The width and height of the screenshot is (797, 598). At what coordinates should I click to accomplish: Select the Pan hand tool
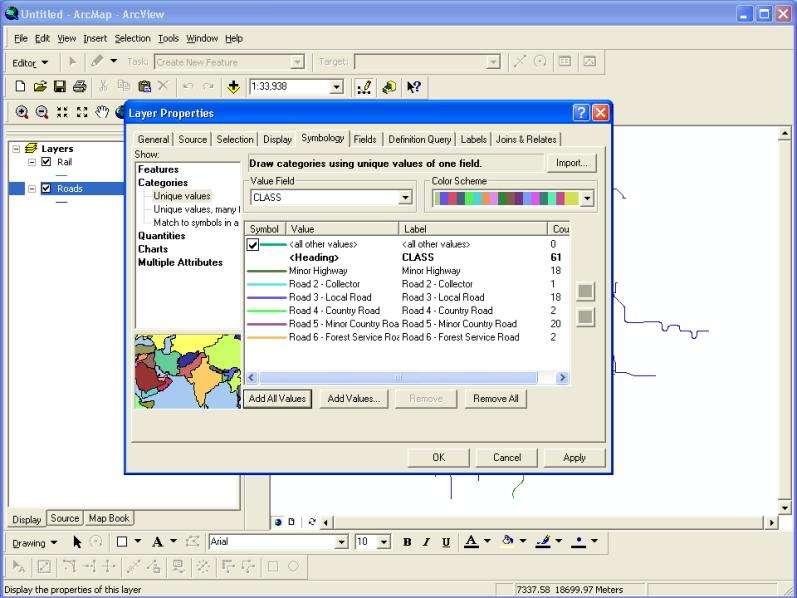tap(102, 112)
